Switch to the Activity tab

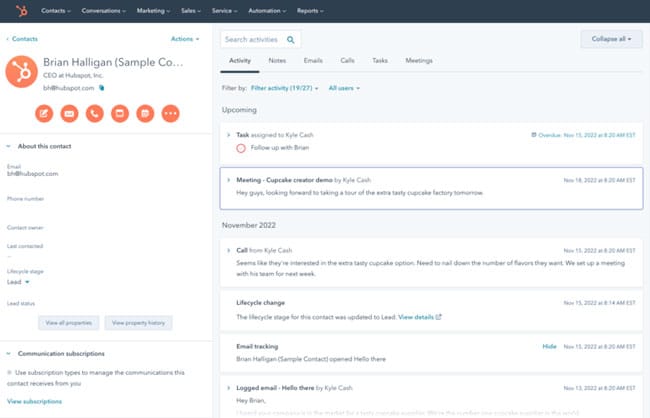[240, 61]
